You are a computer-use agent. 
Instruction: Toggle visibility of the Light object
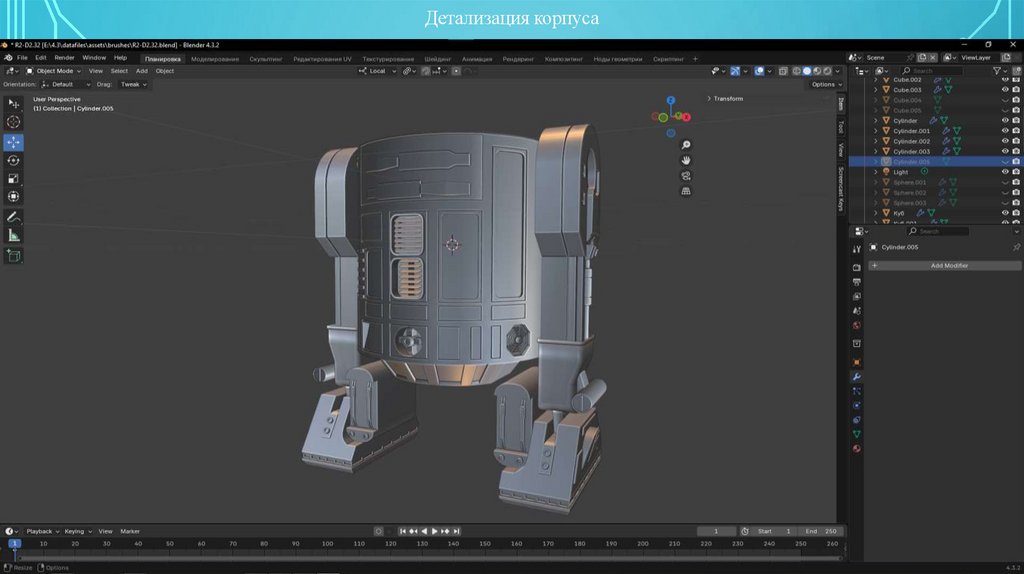tap(1005, 172)
